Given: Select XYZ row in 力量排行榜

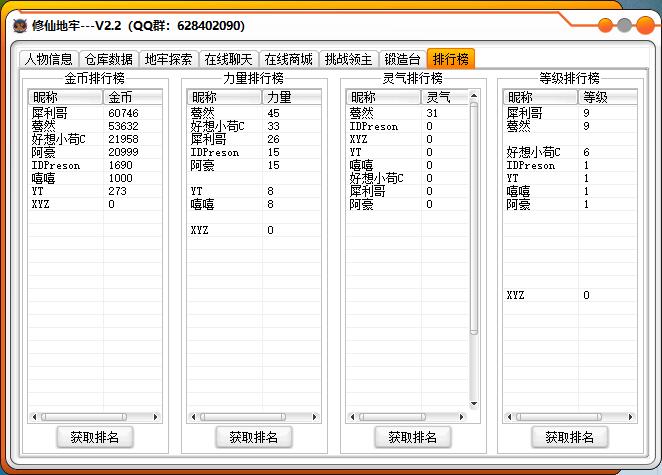Looking at the screenshot, I should (x=254, y=230).
